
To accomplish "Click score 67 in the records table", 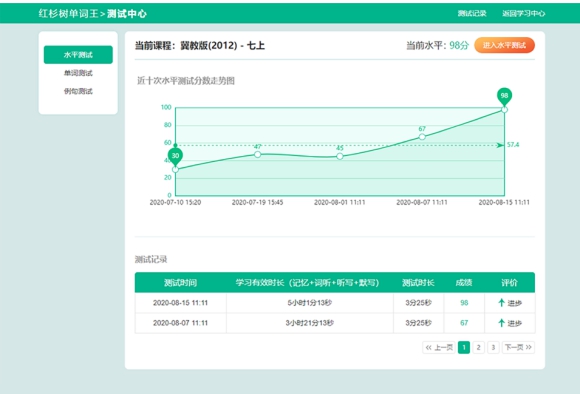I will [x=464, y=323].
